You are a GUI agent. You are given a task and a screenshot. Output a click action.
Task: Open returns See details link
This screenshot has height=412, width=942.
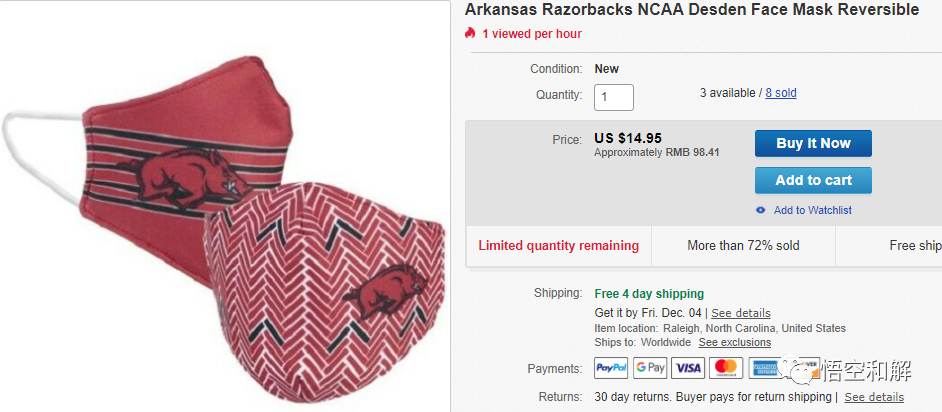pyautogui.click(x=873, y=397)
